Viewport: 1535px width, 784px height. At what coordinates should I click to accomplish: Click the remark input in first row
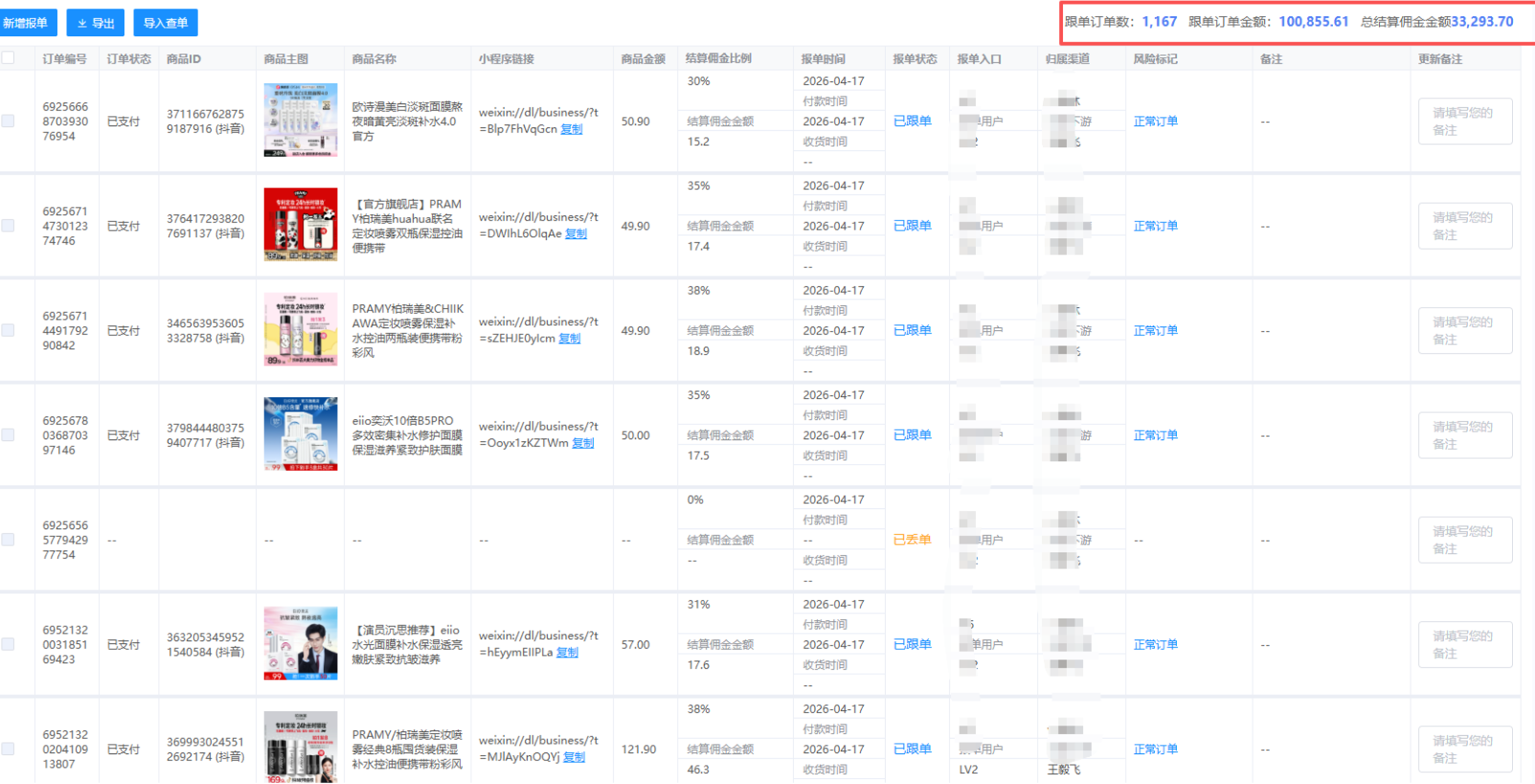pyautogui.click(x=1465, y=122)
